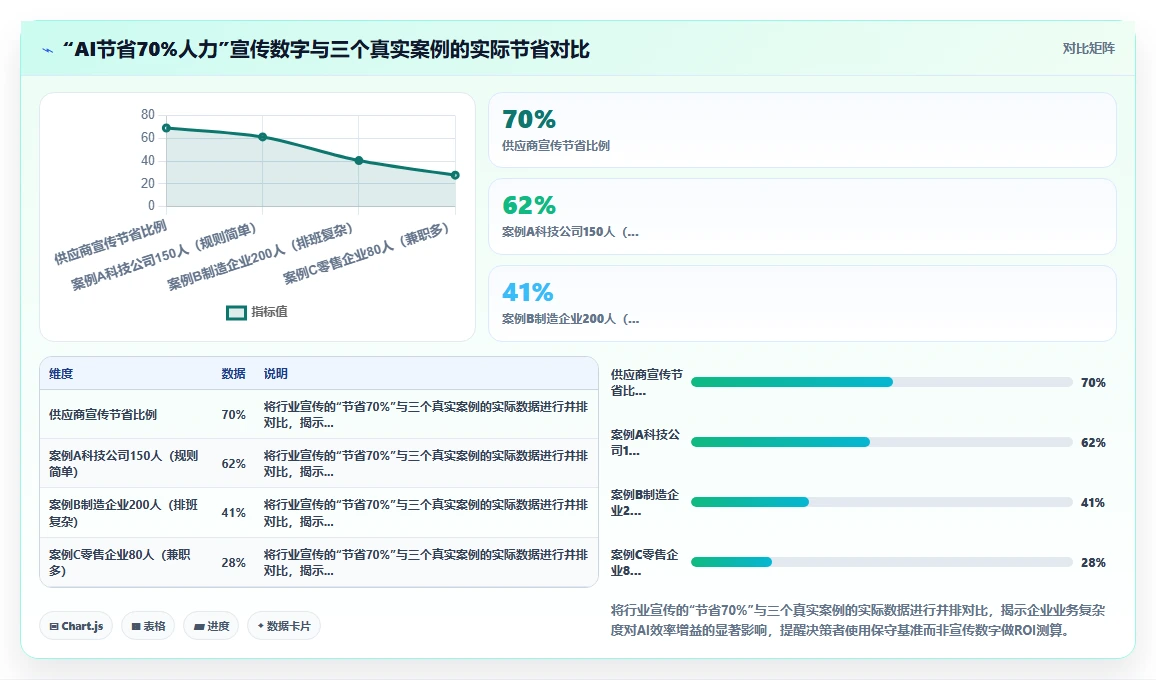The height and width of the screenshot is (680, 1156).
Task: Click the 进度 chip
Action: pos(211,626)
